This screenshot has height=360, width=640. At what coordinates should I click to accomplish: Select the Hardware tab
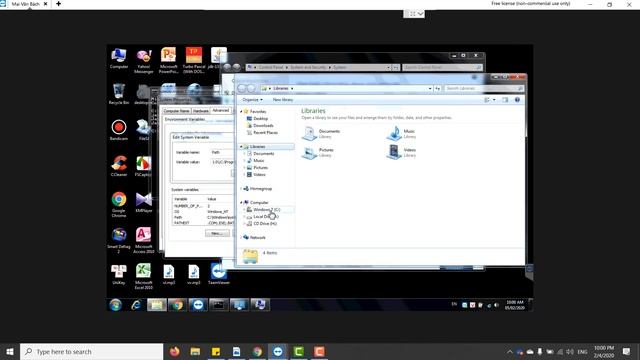tap(201, 111)
